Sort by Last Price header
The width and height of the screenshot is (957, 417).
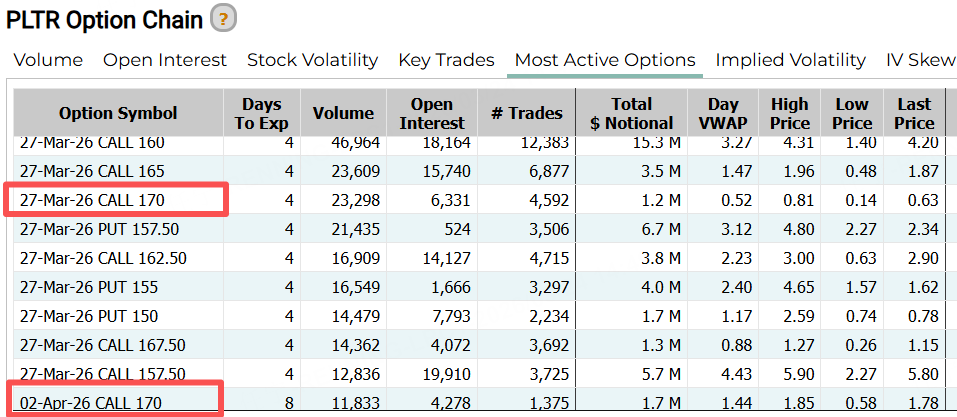pyautogui.click(x=913, y=113)
